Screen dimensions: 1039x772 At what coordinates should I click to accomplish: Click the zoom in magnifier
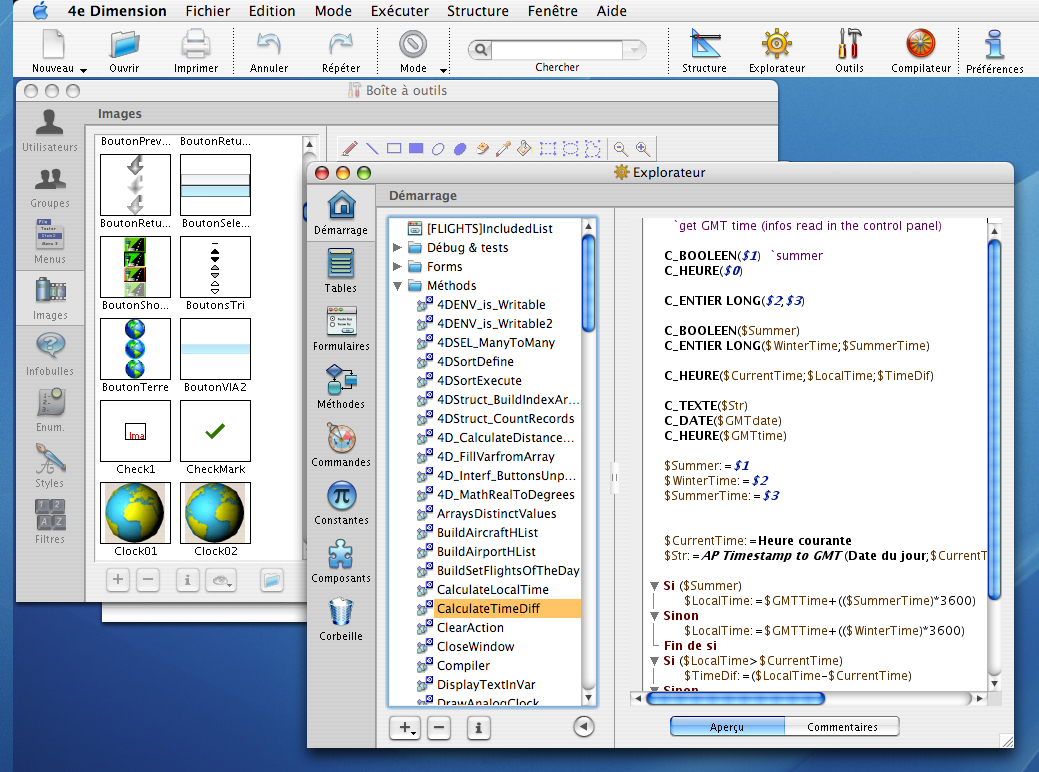click(x=643, y=148)
